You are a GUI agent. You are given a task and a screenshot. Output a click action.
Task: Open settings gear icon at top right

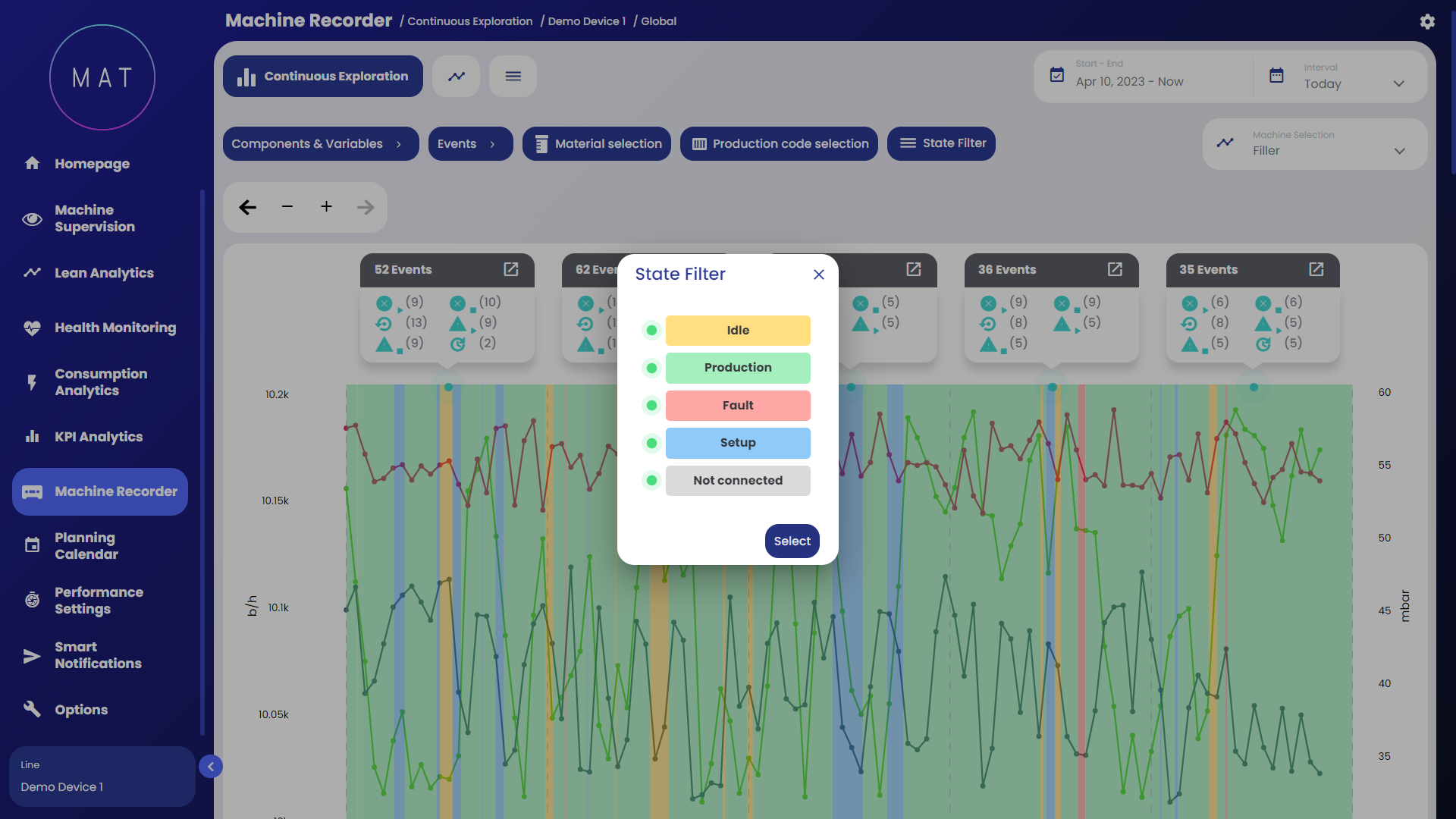pyautogui.click(x=1426, y=21)
